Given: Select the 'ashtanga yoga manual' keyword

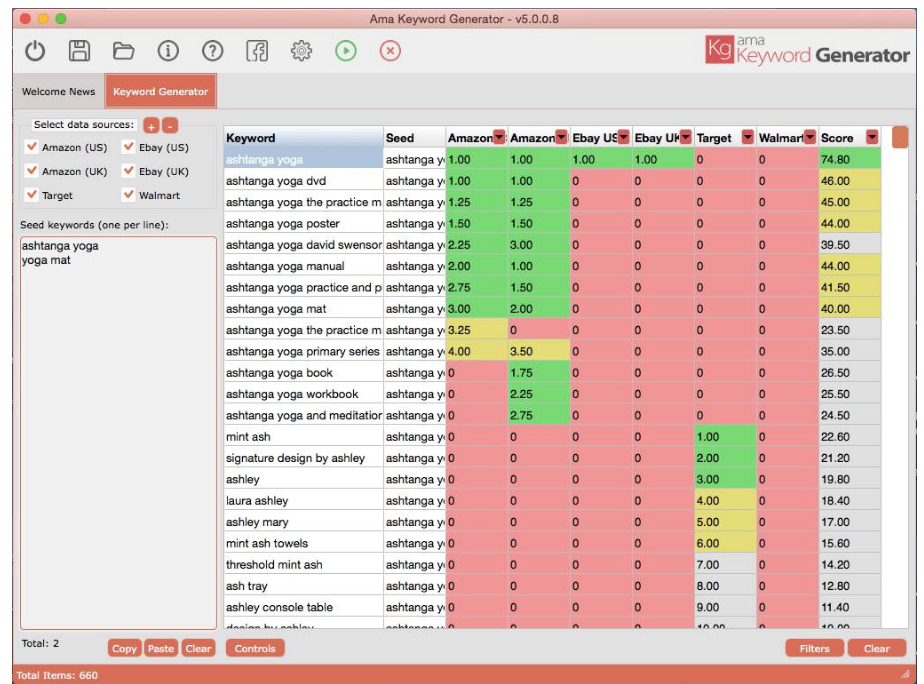Looking at the screenshot, I should (x=303, y=266).
